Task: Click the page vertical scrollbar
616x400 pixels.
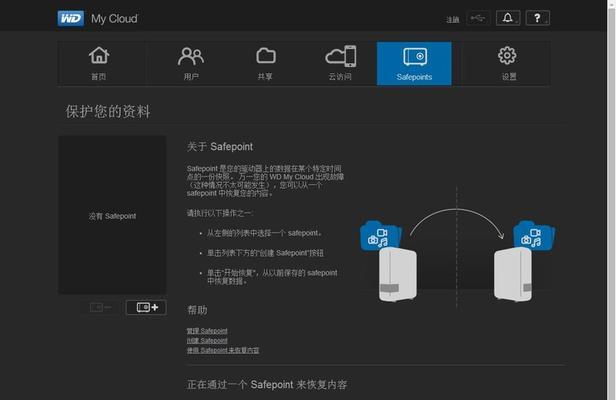Action: 611,200
